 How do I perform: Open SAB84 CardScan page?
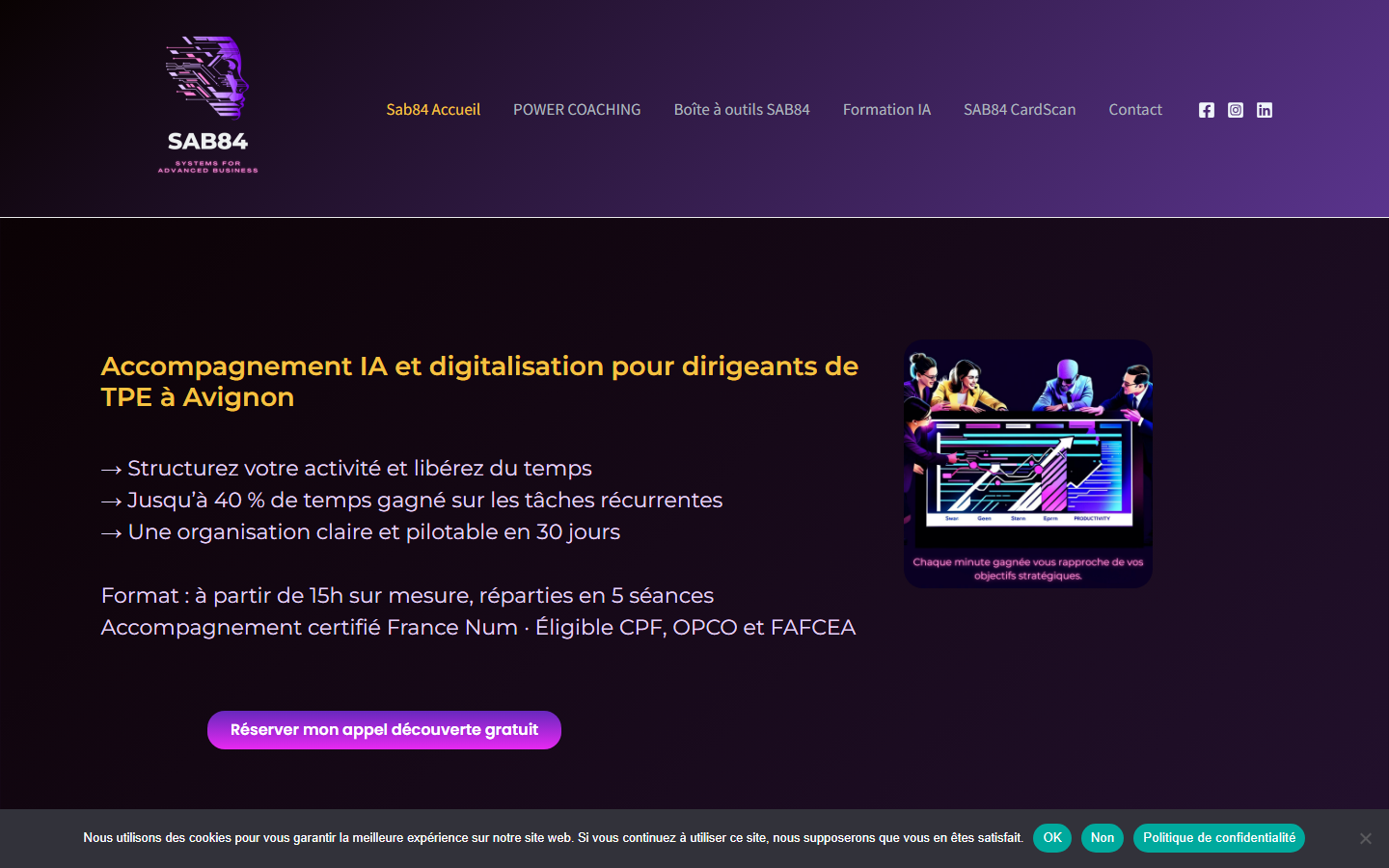(x=1020, y=110)
